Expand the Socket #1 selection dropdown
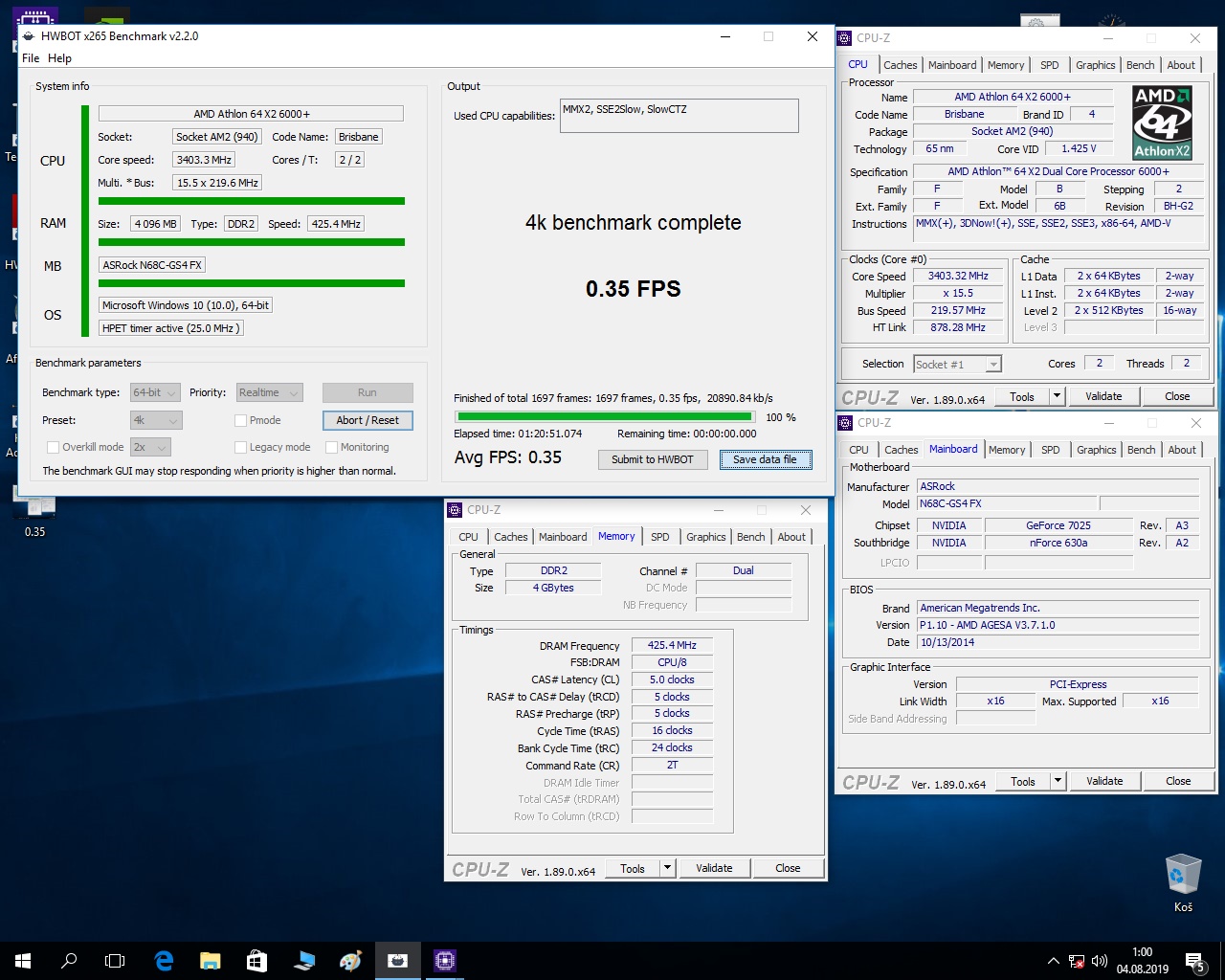1225x980 pixels. [957, 365]
